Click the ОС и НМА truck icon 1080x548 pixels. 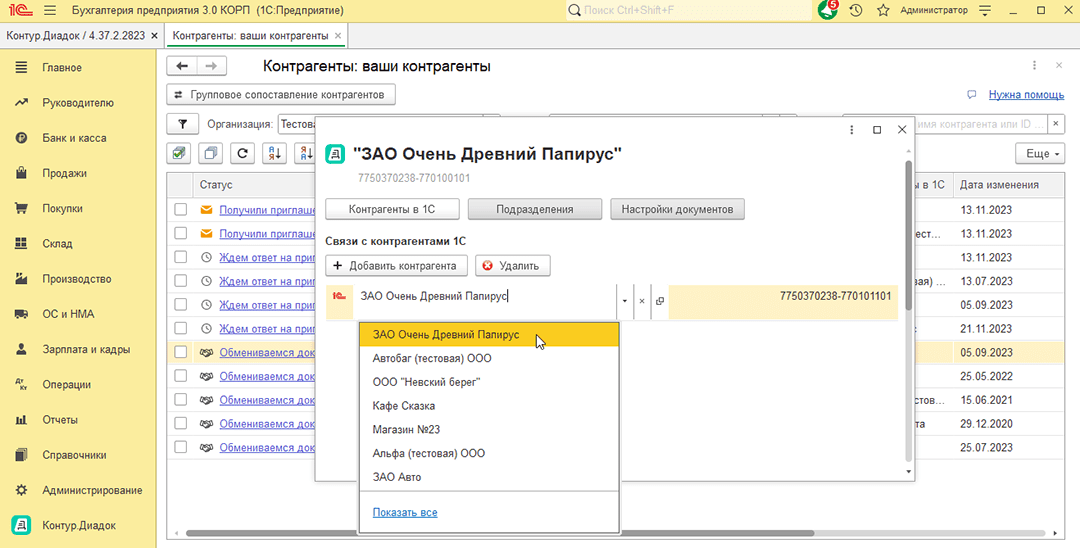click(x=21, y=314)
